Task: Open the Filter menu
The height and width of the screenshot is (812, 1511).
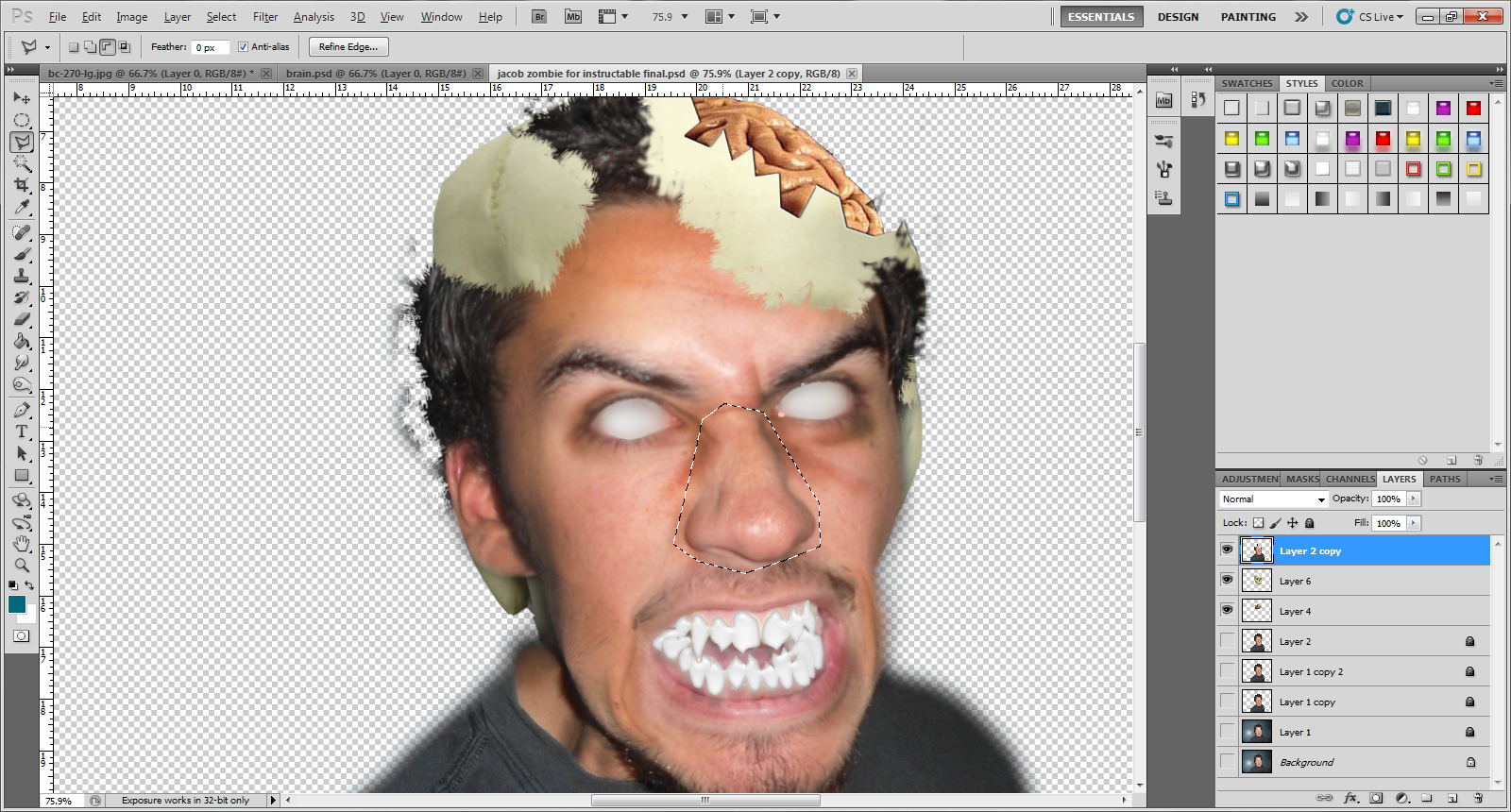Action: click(x=265, y=17)
